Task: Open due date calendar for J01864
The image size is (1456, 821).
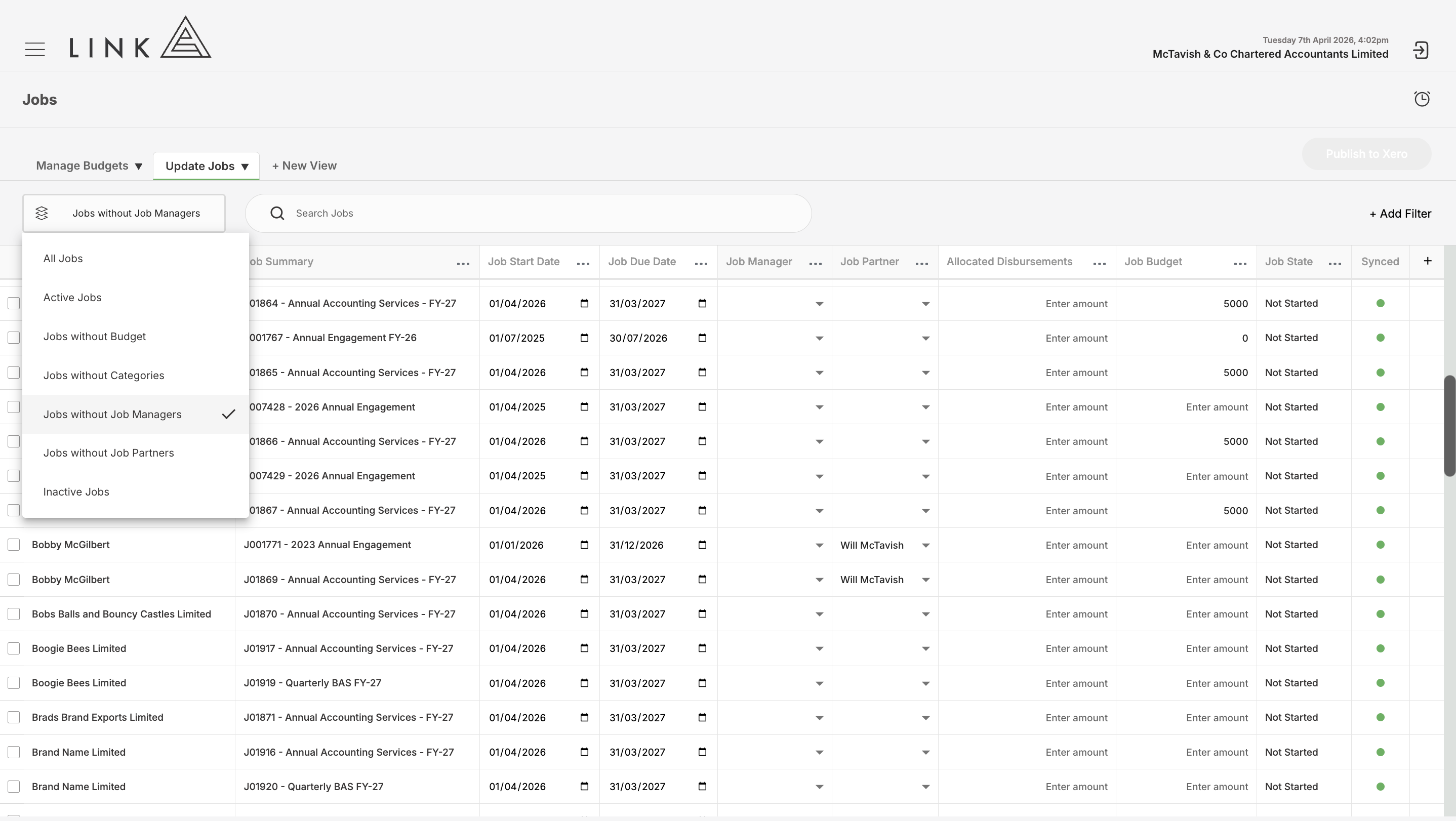Action: pos(702,303)
